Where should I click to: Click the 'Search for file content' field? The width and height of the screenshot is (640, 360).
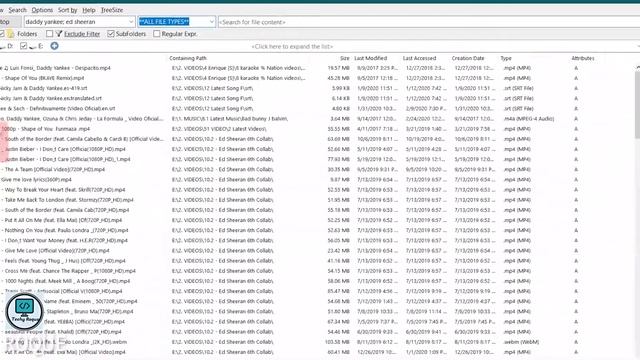click(429, 22)
